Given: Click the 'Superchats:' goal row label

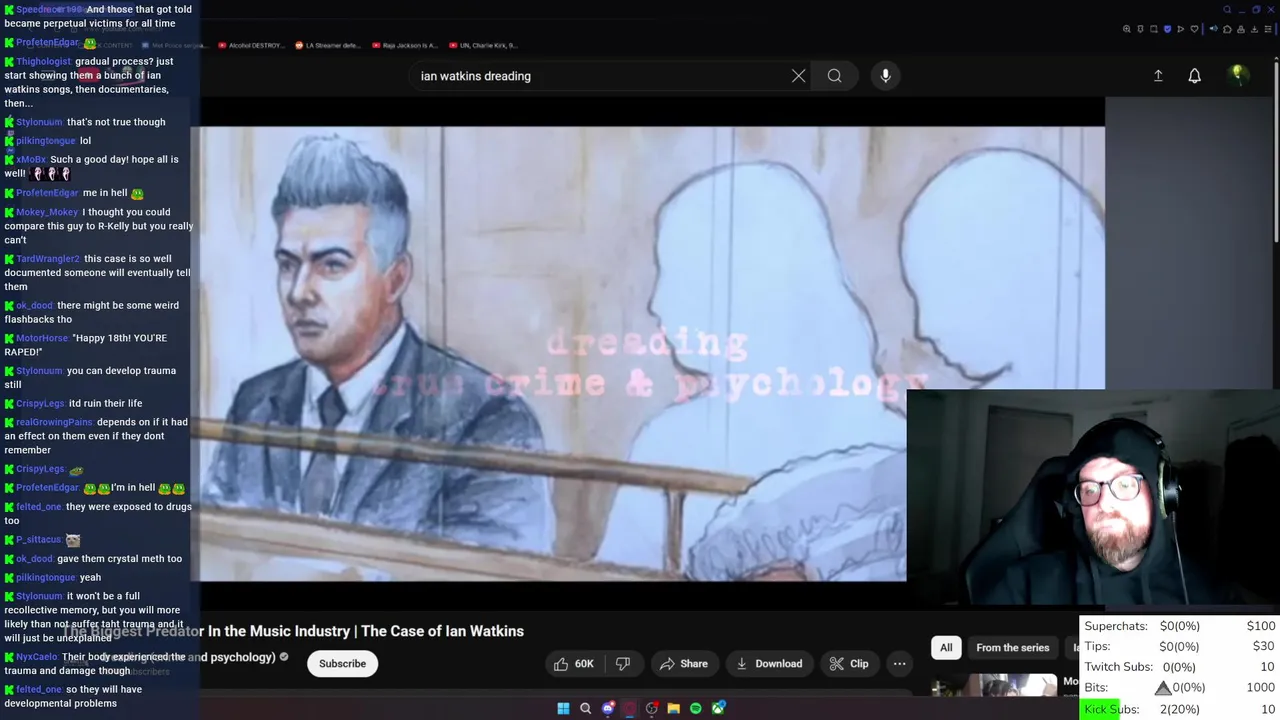Looking at the screenshot, I should (x=1116, y=626).
